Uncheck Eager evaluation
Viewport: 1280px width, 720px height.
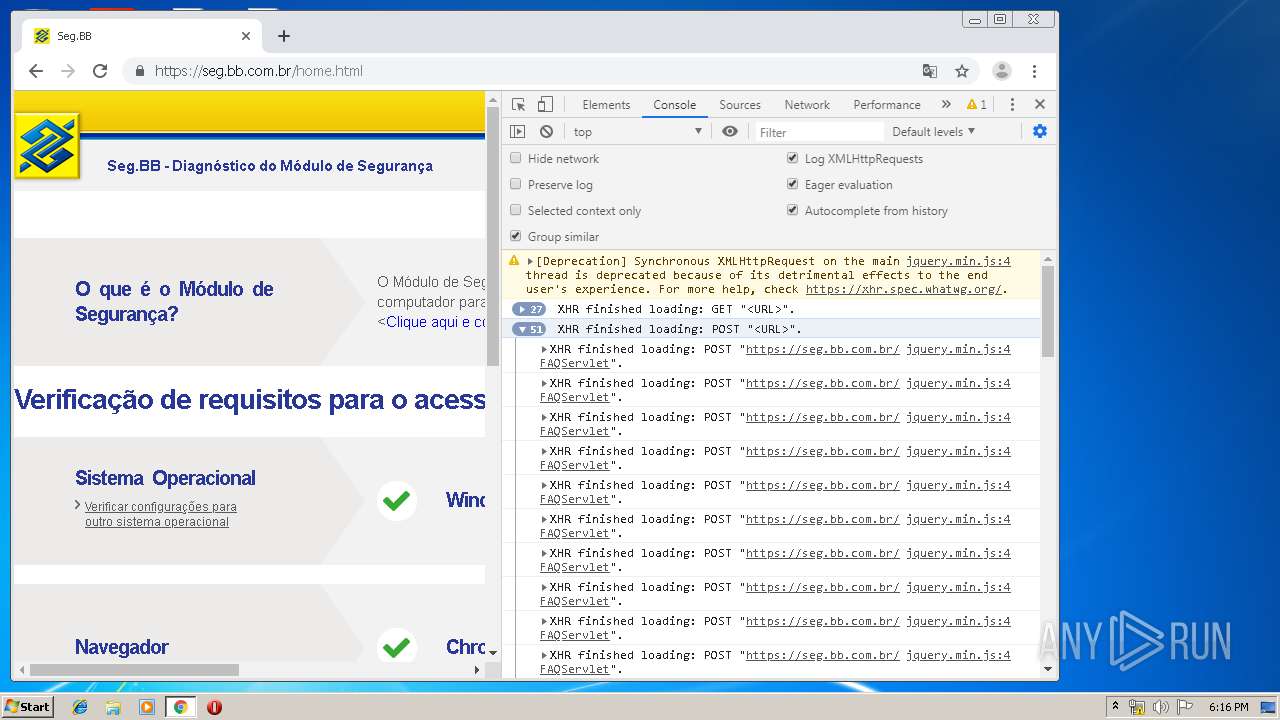click(x=793, y=184)
